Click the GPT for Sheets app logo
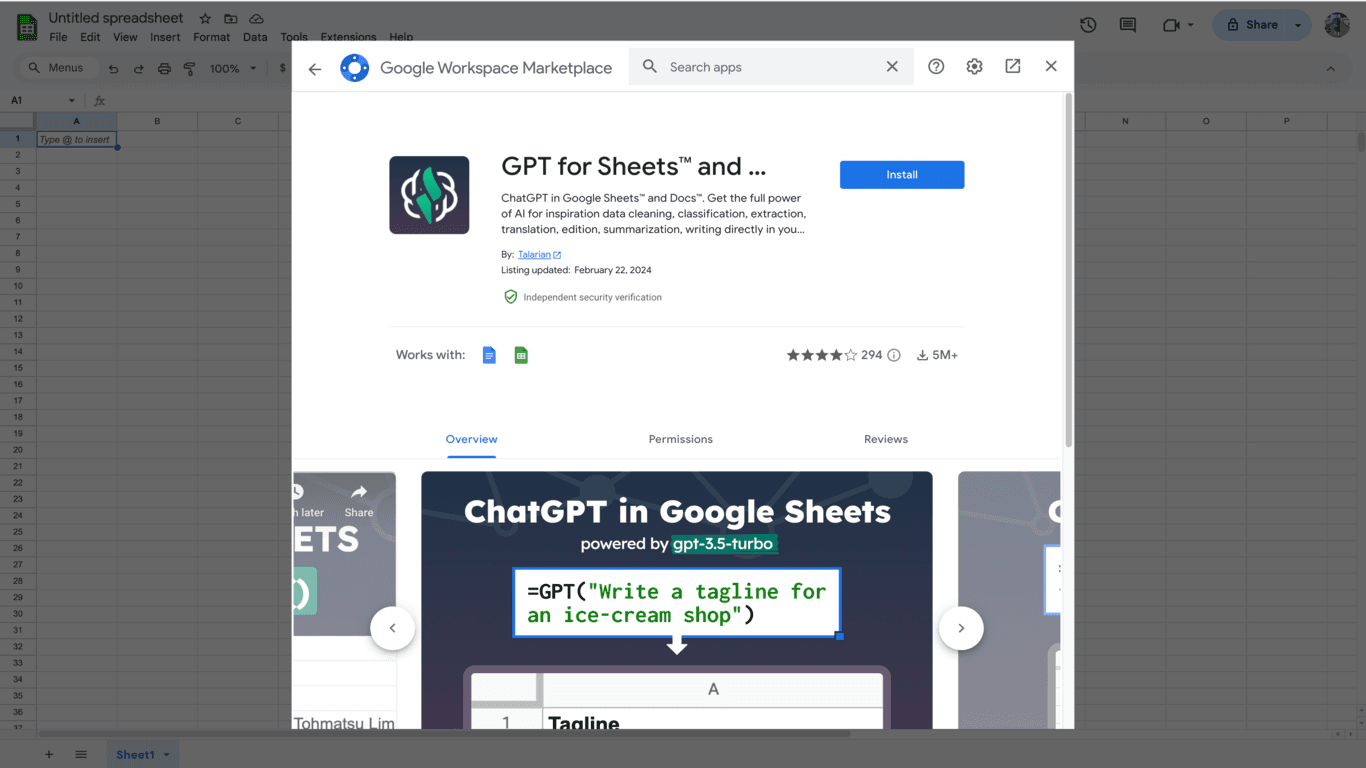The width and height of the screenshot is (1366, 768). tap(429, 195)
